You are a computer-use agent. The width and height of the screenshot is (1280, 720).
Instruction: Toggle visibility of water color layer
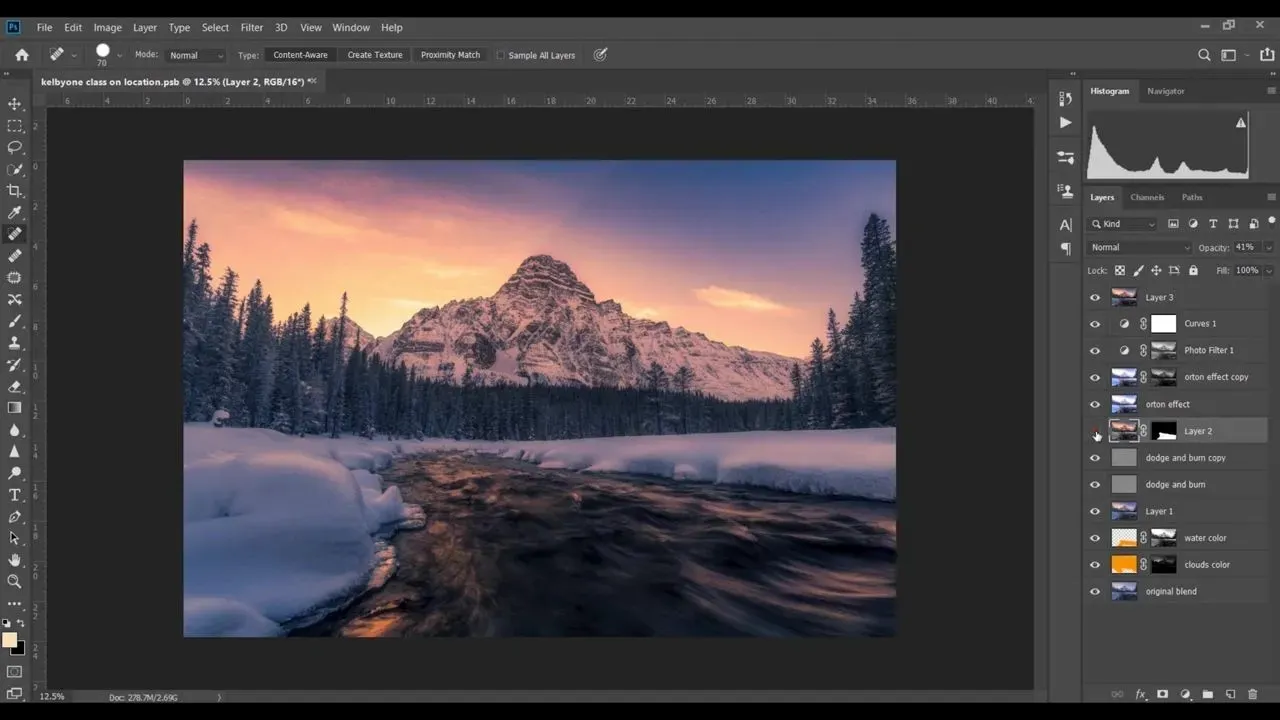(x=1094, y=538)
